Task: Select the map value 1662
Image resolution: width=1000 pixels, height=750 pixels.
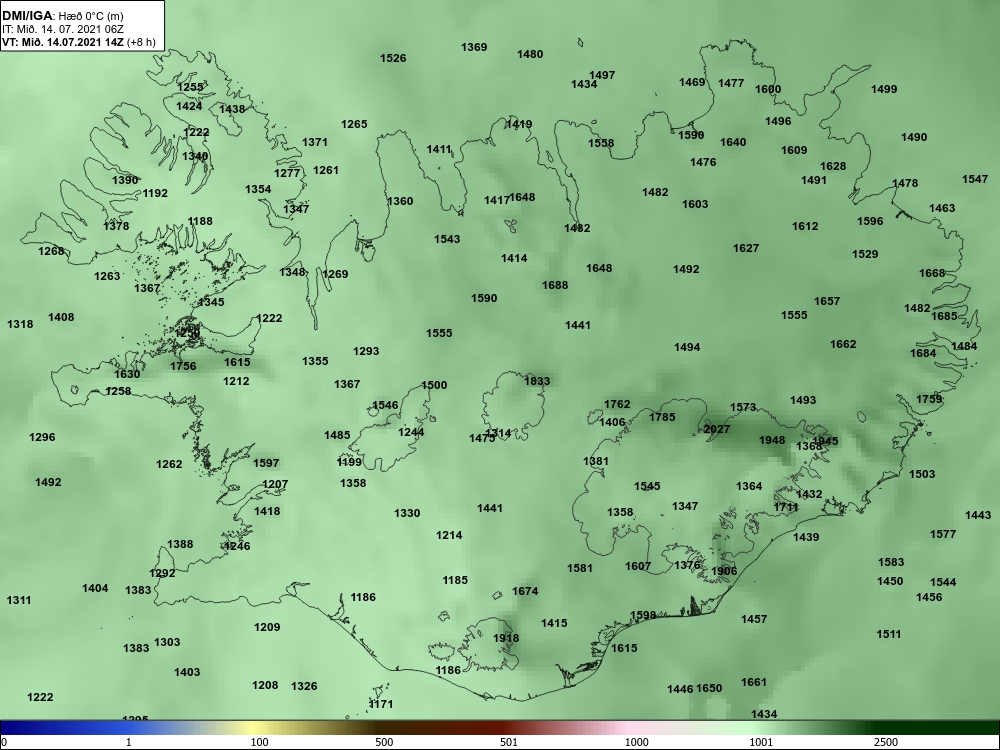Action: point(842,344)
